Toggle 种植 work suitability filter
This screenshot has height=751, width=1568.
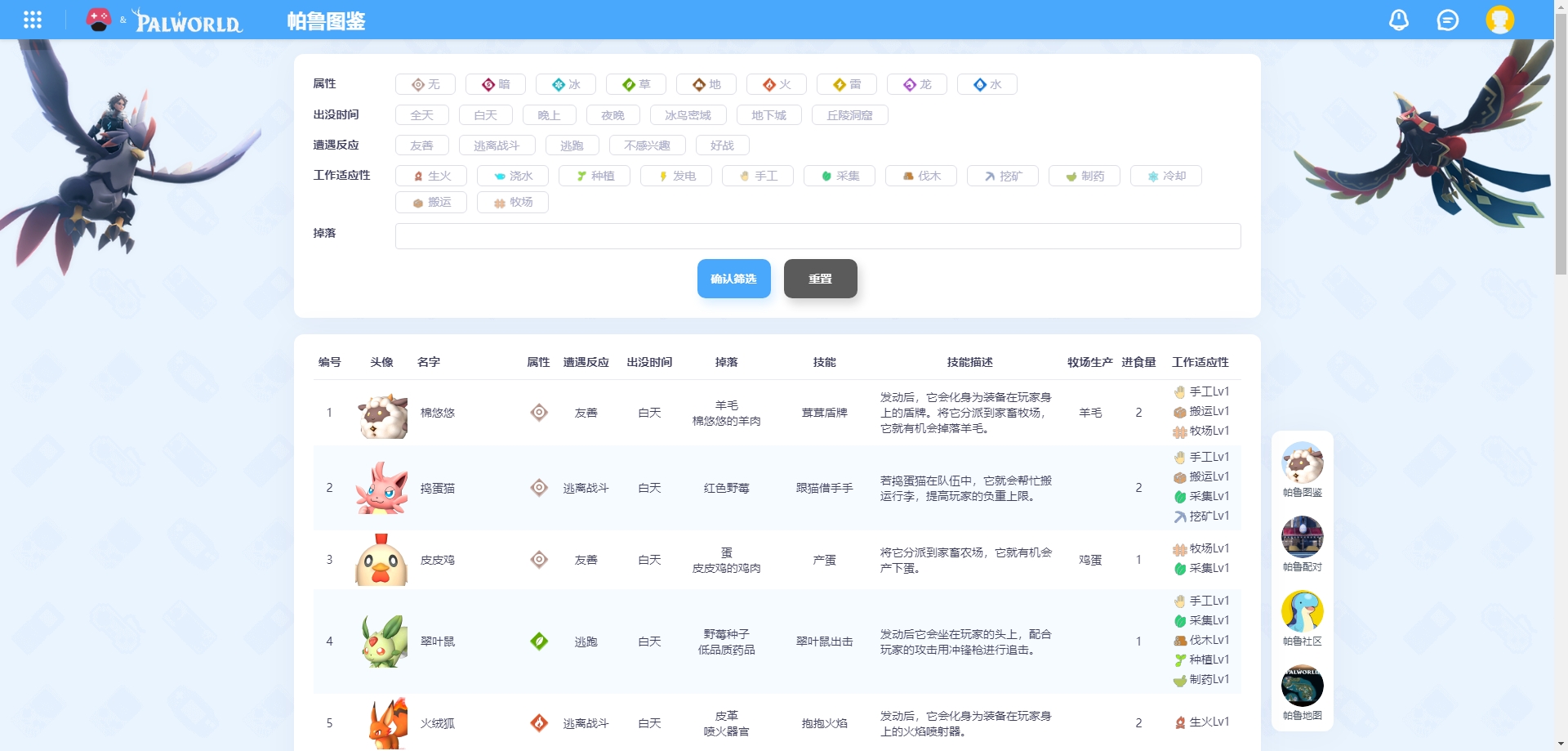(x=595, y=176)
